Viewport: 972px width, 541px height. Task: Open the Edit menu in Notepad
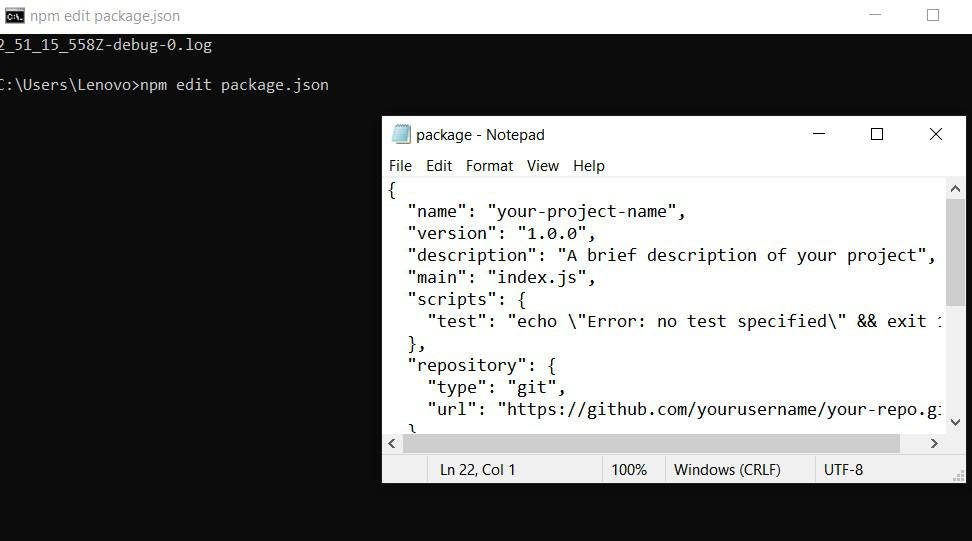(439, 166)
